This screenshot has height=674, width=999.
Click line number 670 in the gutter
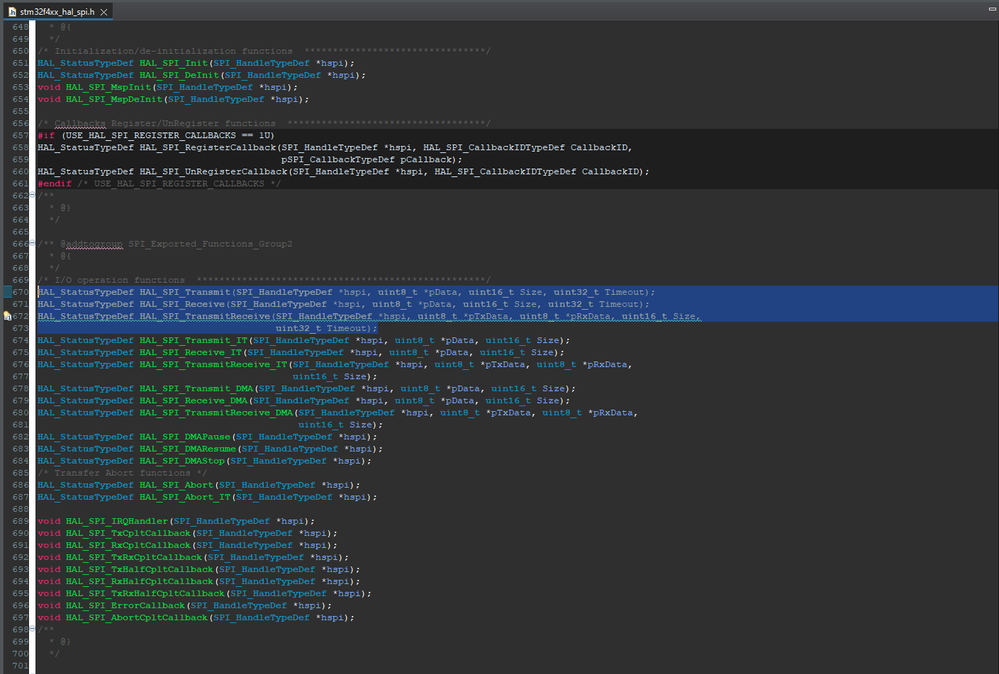20,292
